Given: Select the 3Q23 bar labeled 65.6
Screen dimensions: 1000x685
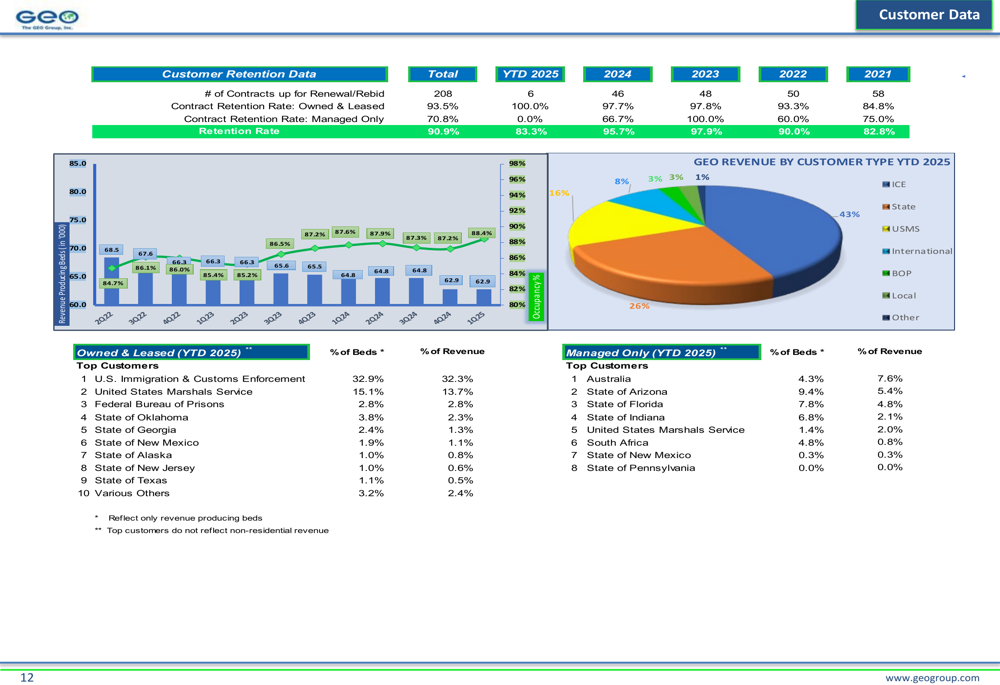Looking at the screenshot, I should point(281,289).
